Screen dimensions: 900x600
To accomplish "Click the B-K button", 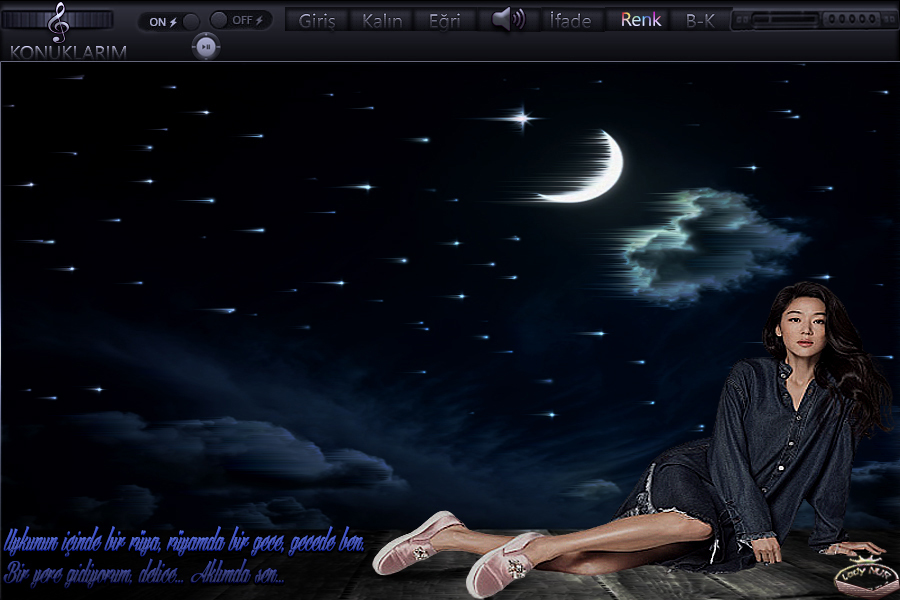I will 700,20.
